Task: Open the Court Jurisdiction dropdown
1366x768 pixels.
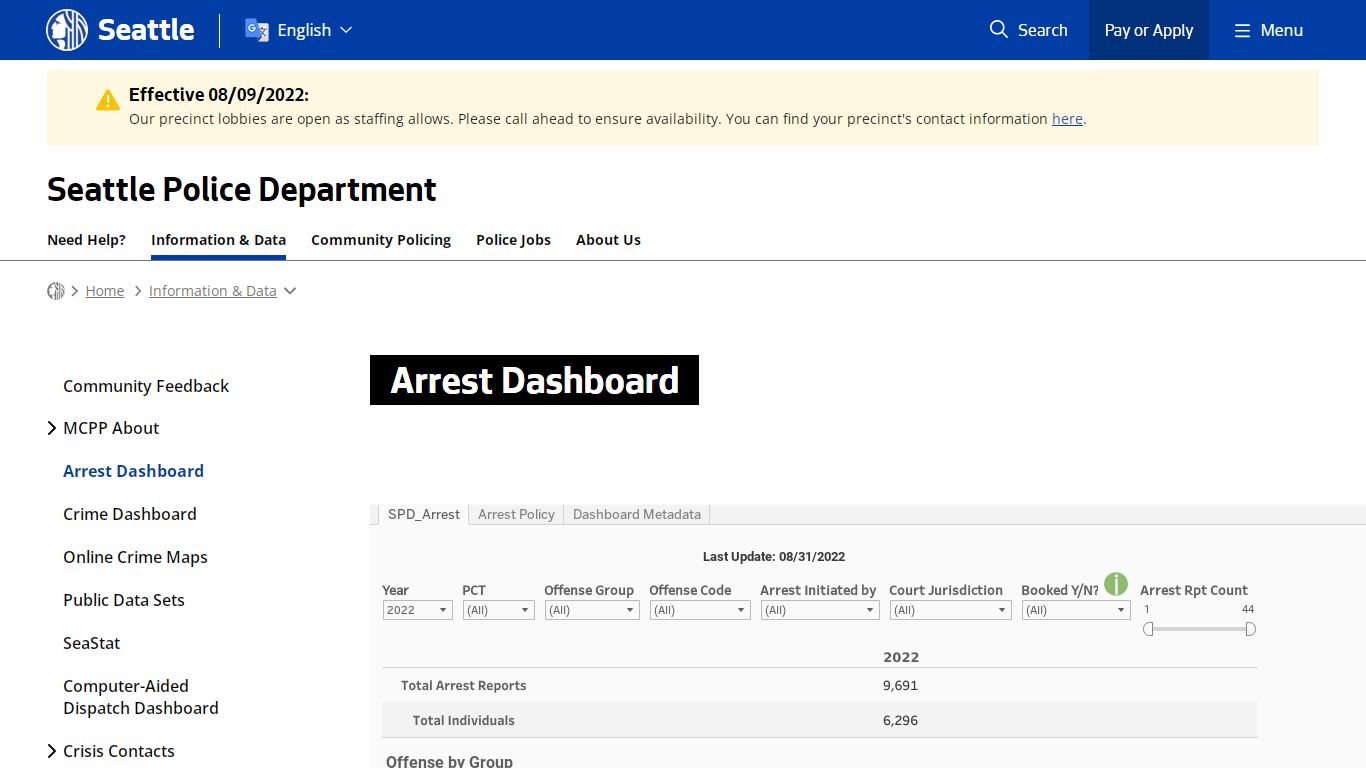Action: click(951, 610)
